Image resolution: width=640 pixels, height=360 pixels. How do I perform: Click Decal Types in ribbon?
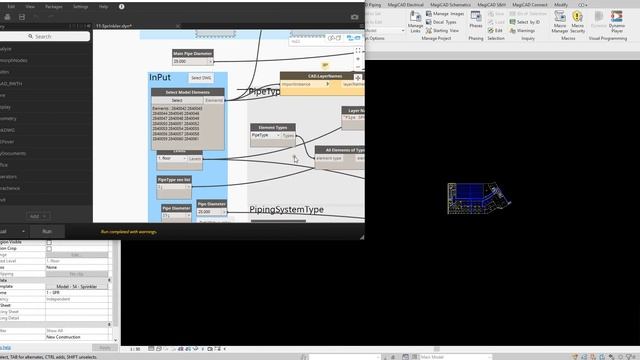(x=441, y=22)
